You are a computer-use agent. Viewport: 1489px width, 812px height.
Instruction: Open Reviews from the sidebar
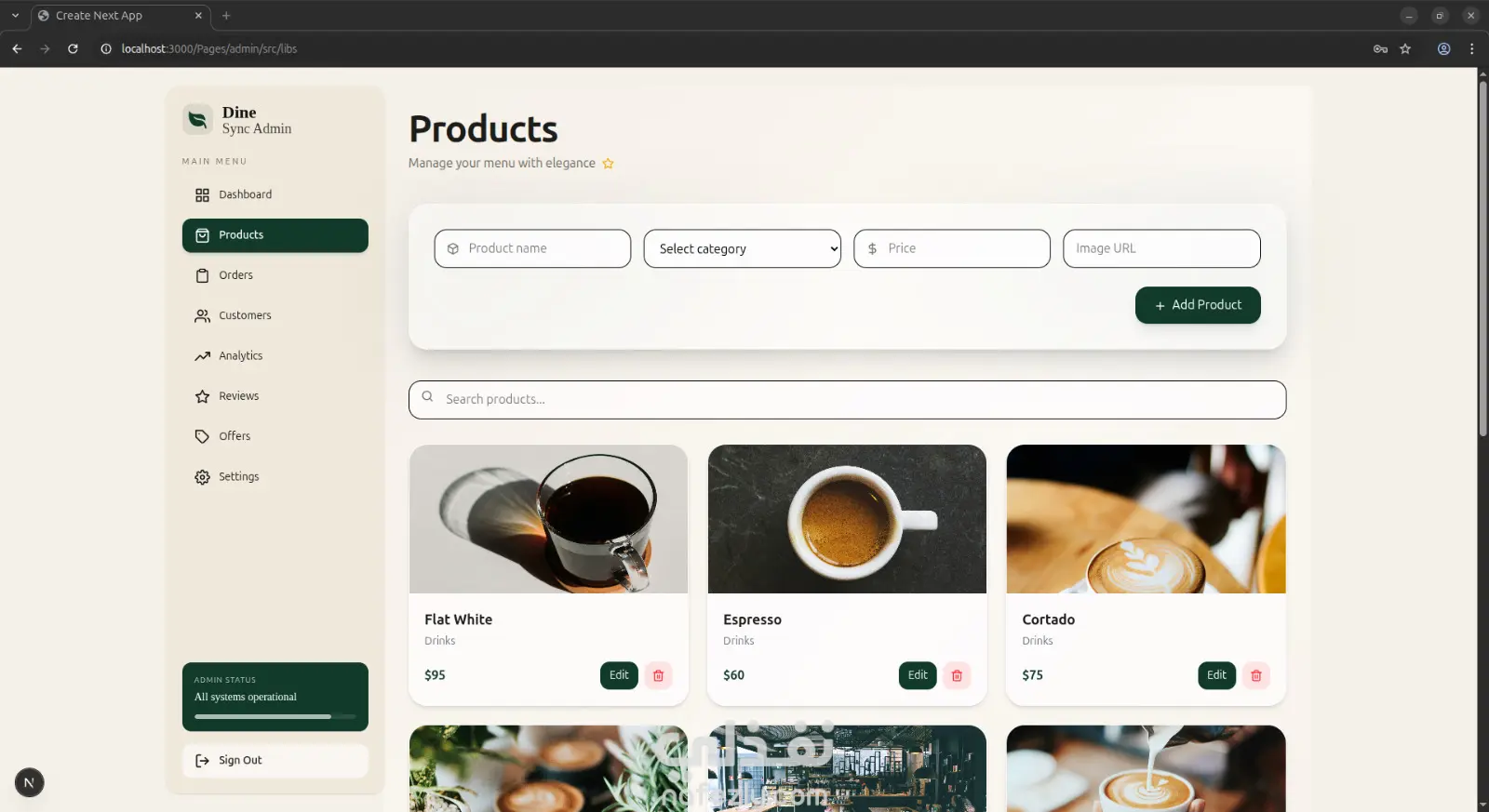(x=275, y=396)
